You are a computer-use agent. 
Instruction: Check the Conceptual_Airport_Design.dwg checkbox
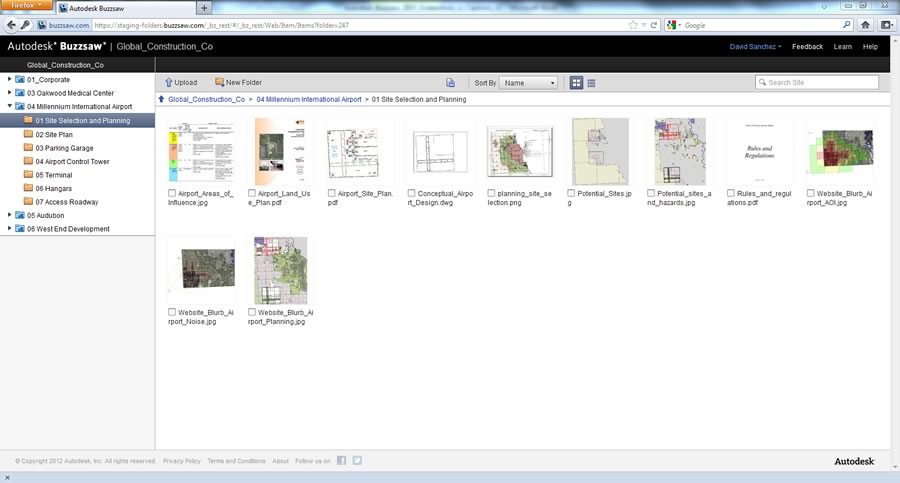(411, 194)
